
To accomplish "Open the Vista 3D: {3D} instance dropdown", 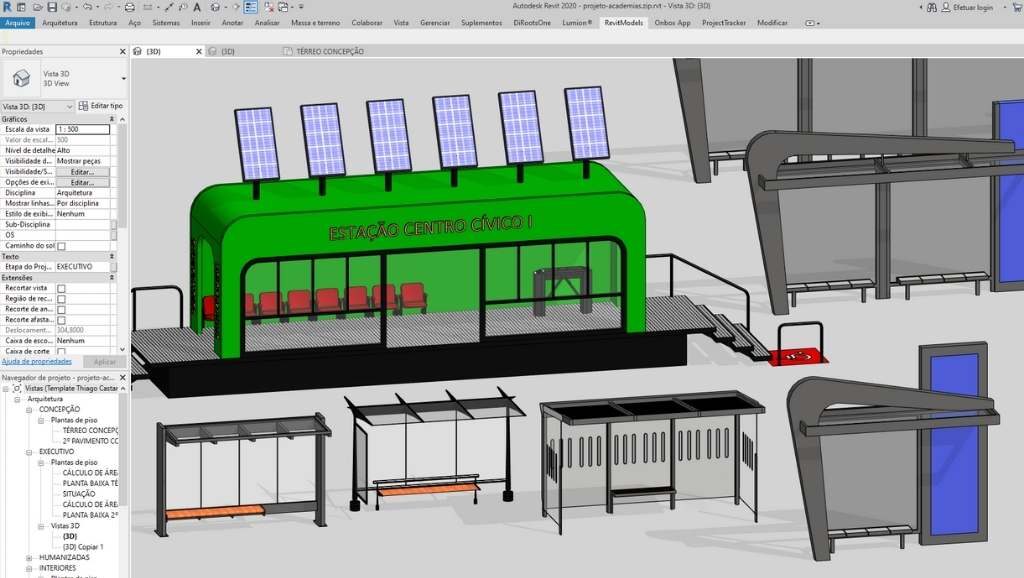I will point(69,106).
